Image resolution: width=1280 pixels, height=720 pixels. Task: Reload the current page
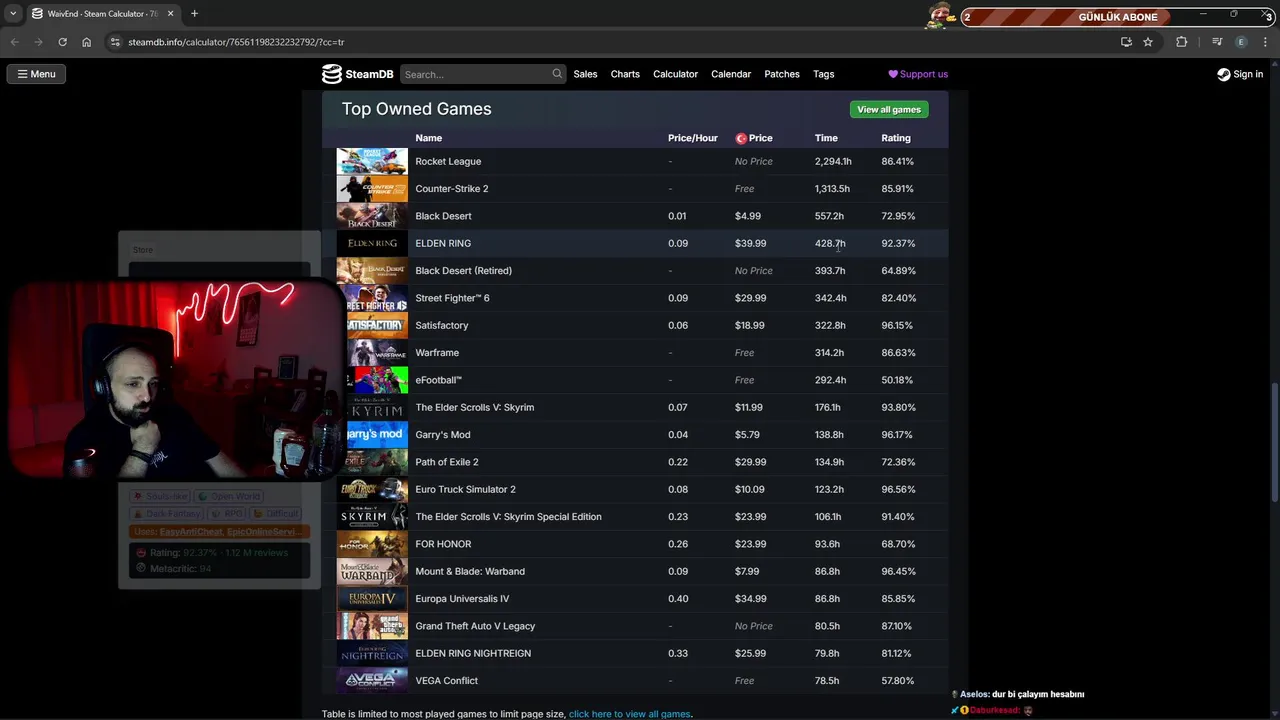click(62, 42)
